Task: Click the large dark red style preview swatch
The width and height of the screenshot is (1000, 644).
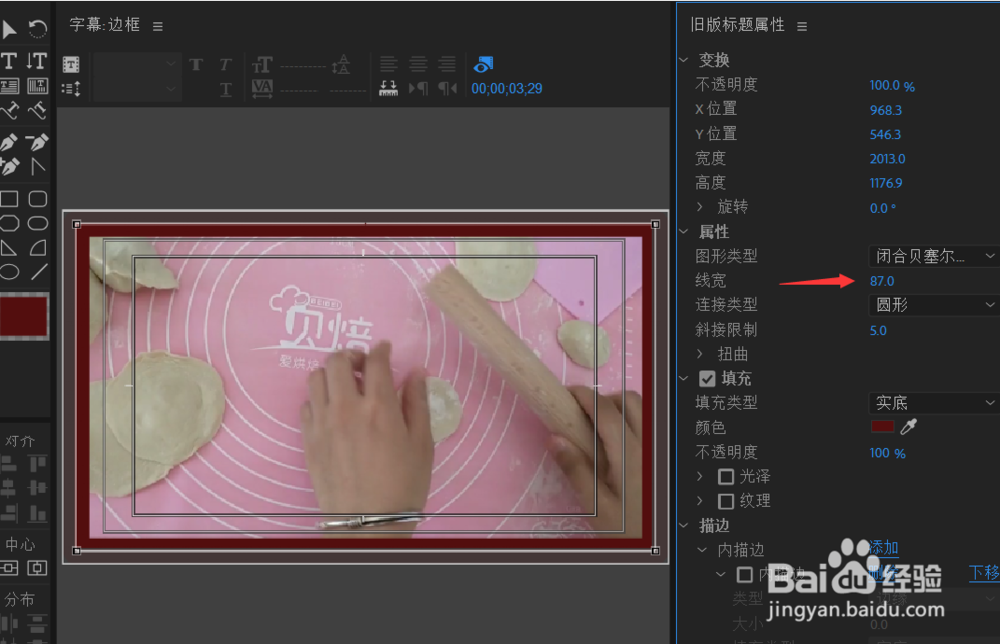Action: coord(24,316)
